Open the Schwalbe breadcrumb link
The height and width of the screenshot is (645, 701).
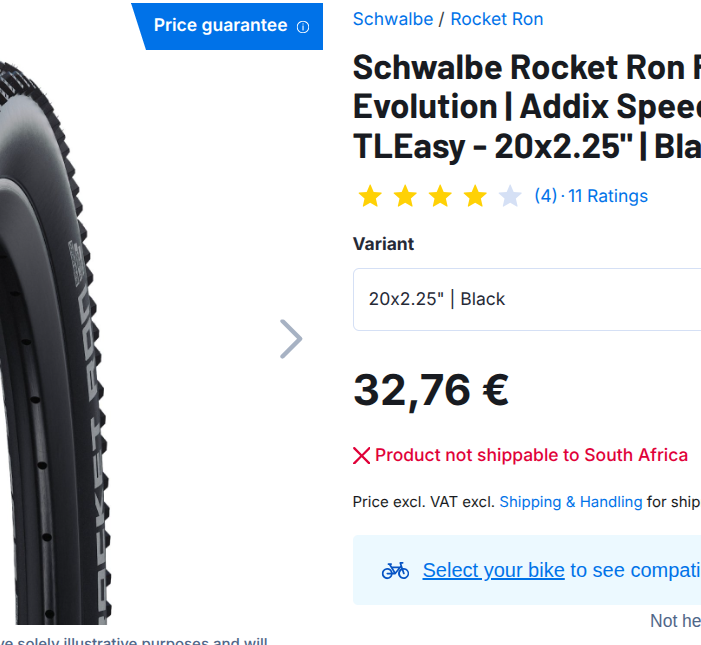(x=393, y=19)
